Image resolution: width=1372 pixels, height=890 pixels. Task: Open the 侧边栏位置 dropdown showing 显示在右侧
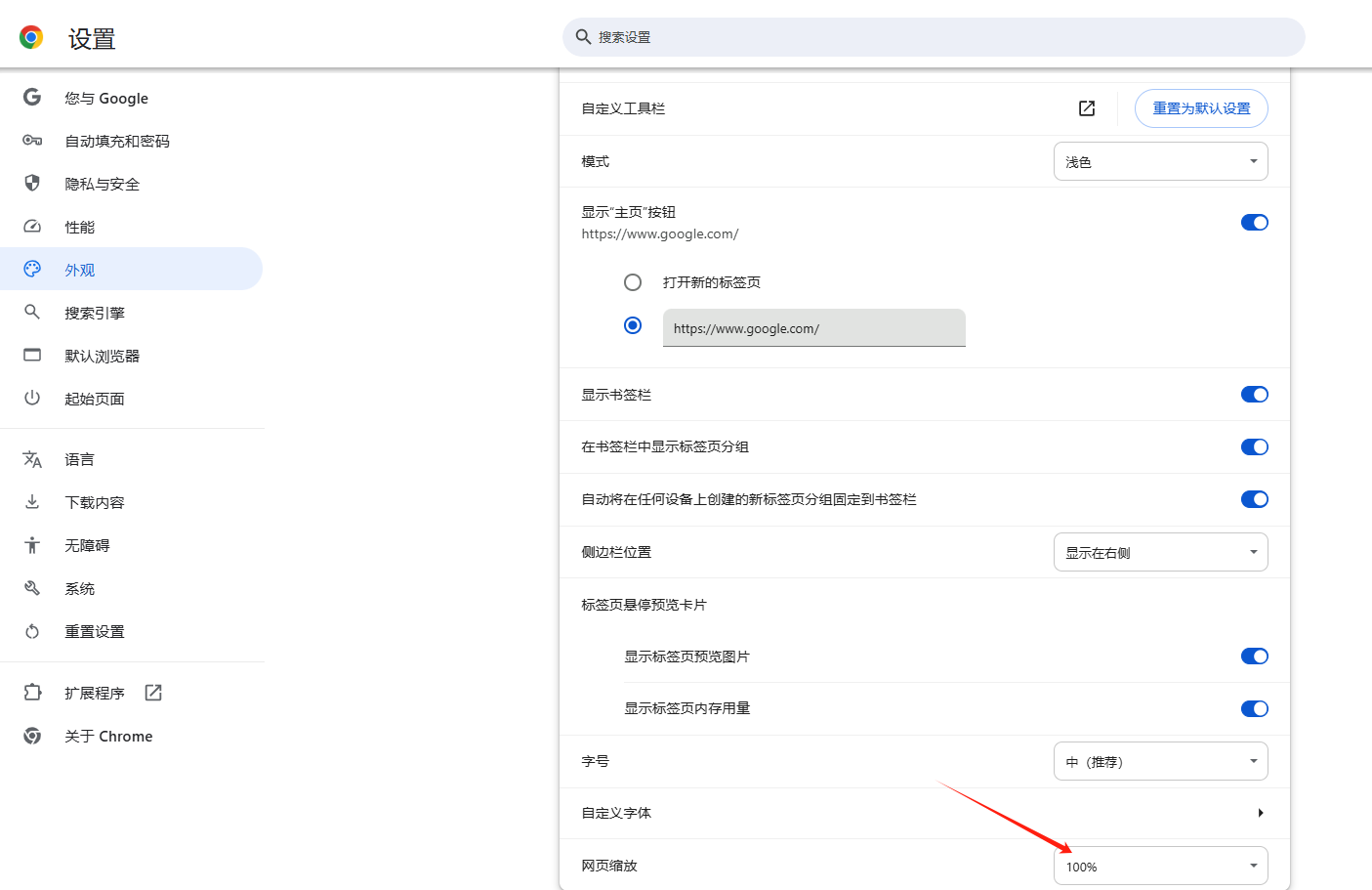point(1161,552)
